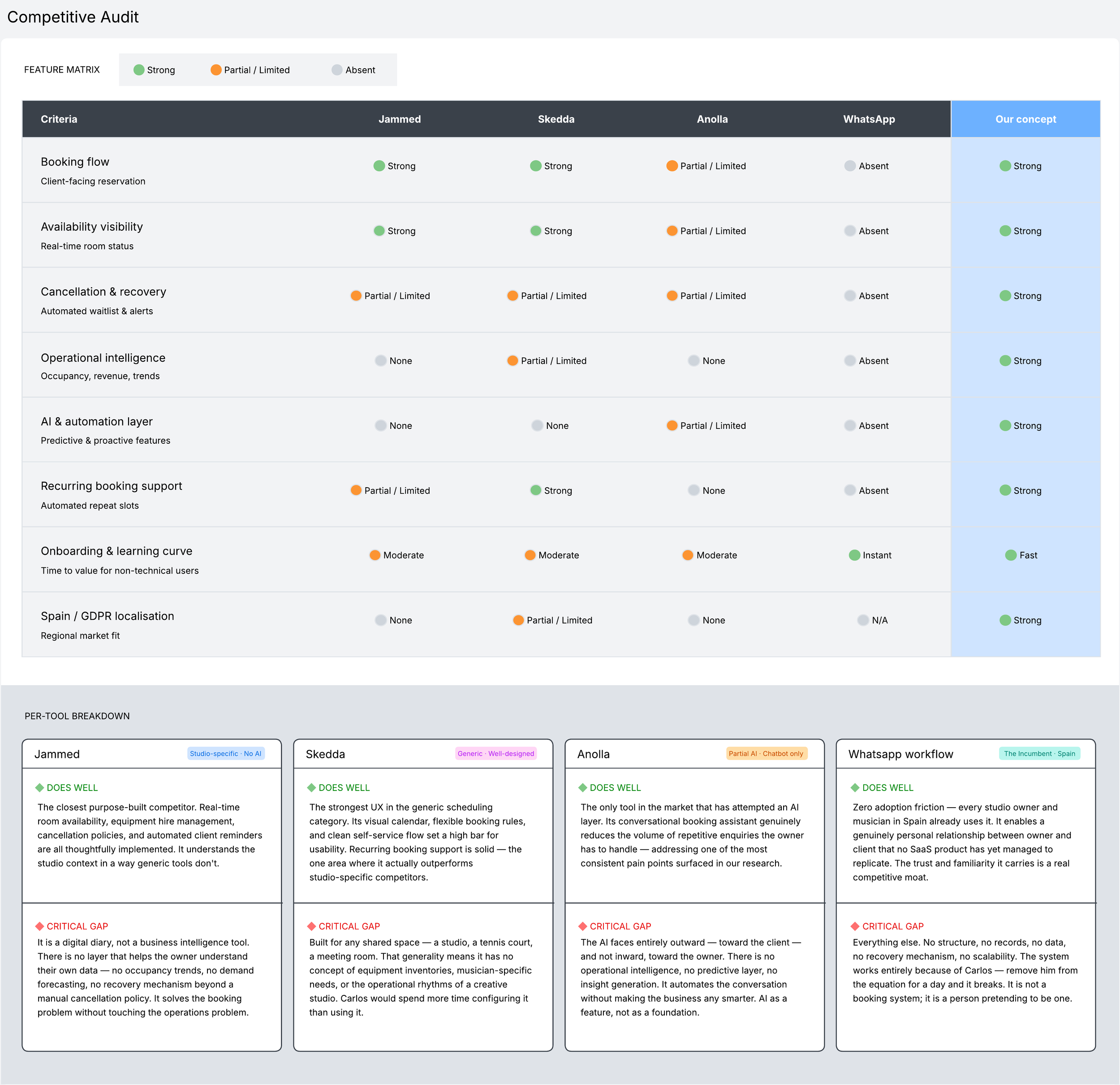Click Skedda's green dot in Booking flow row
1120x1085 pixels.
pyautogui.click(x=535, y=166)
